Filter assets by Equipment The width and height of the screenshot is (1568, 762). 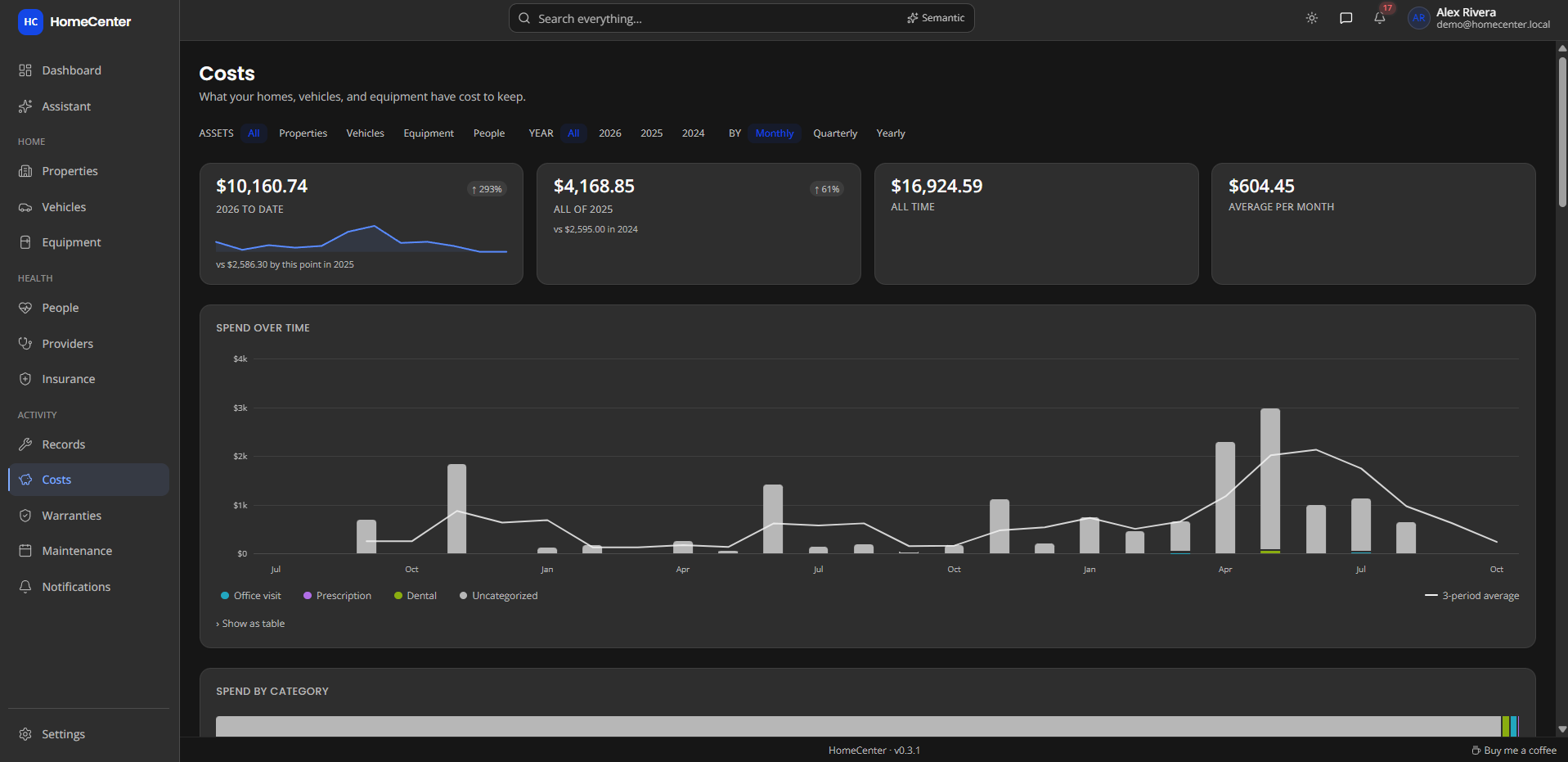429,133
